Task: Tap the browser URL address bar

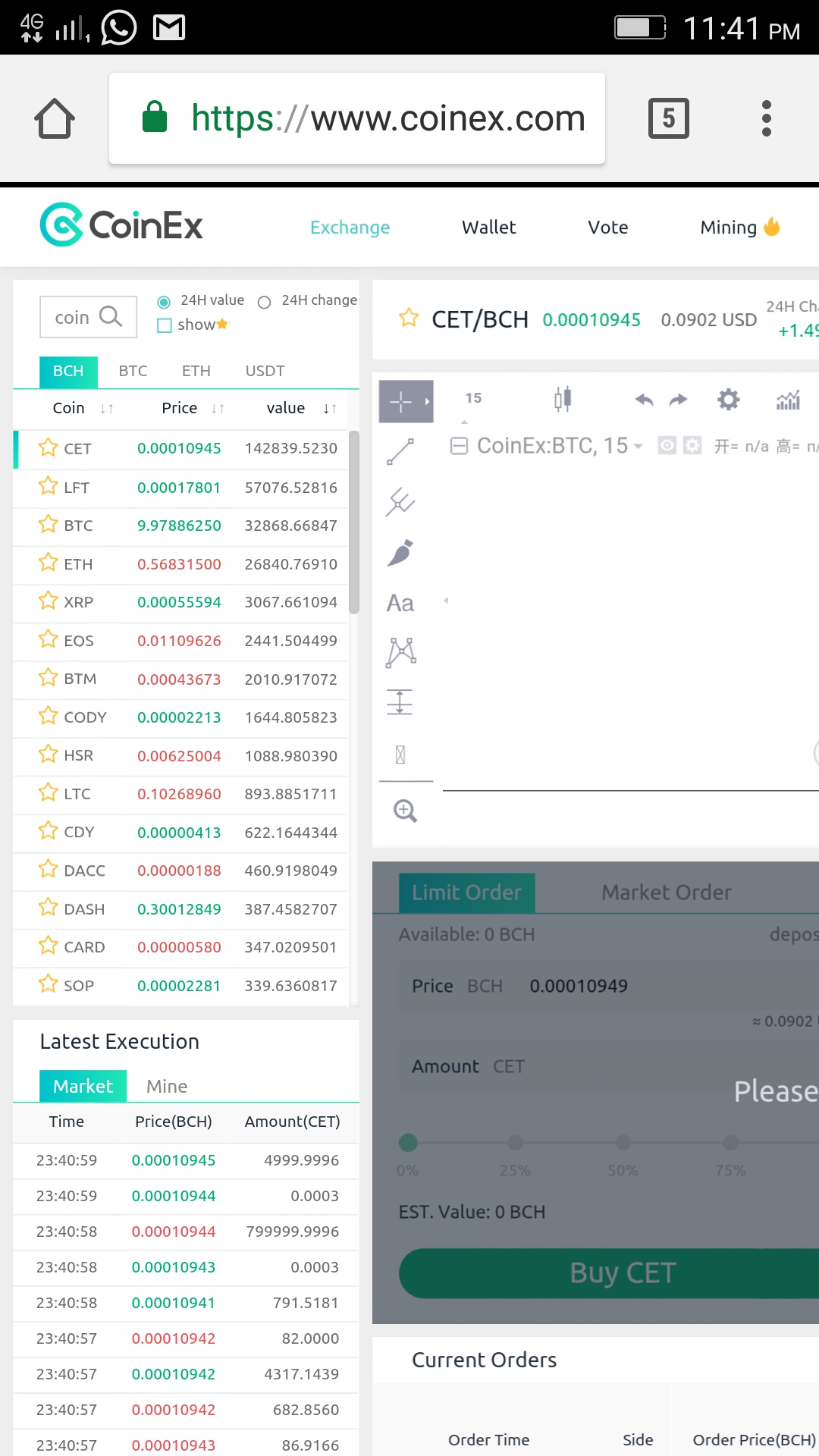Action: click(x=357, y=118)
